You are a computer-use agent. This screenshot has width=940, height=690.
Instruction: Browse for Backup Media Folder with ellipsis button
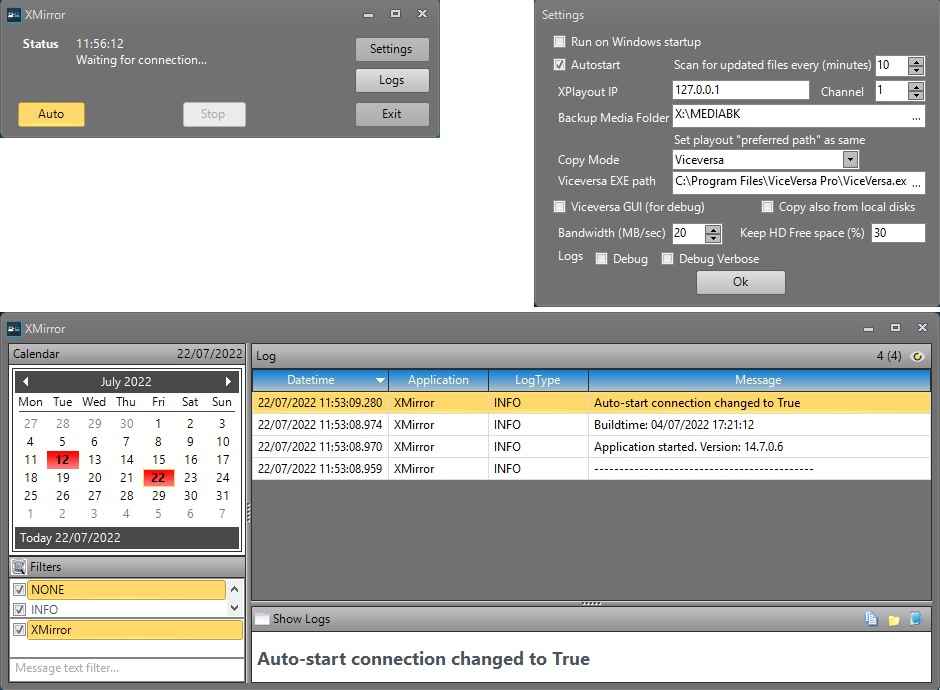tap(916, 117)
